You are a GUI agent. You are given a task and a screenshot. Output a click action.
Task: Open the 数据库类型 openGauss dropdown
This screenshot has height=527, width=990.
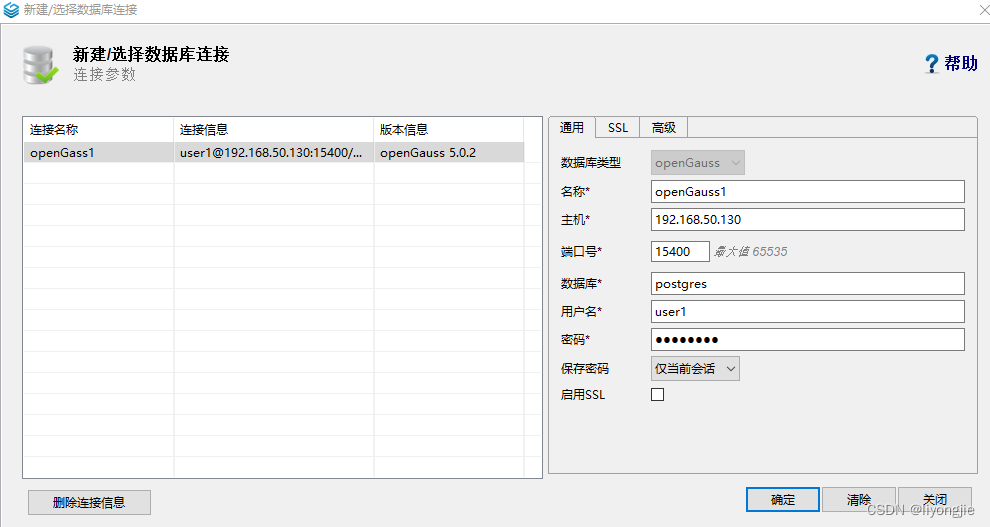698,163
